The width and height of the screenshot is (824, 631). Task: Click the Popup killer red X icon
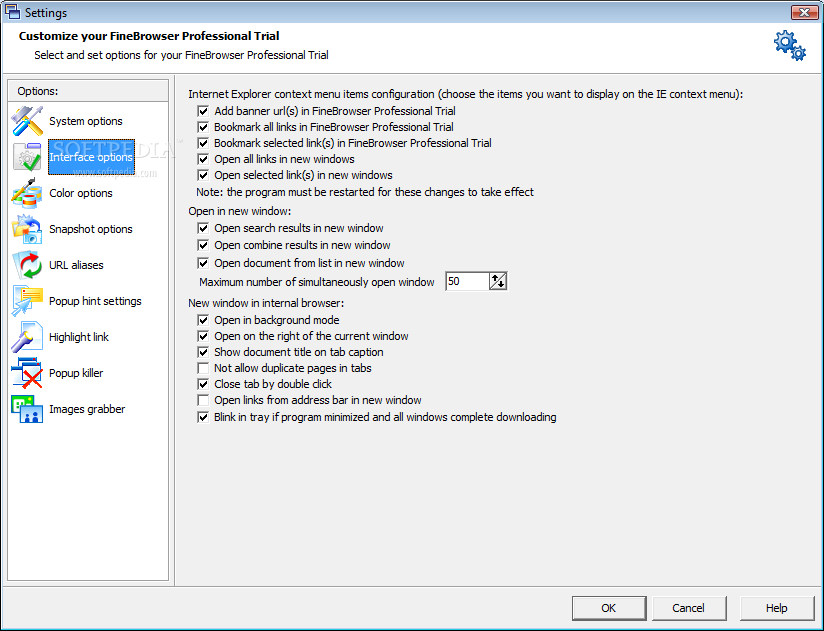coord(27,373)
